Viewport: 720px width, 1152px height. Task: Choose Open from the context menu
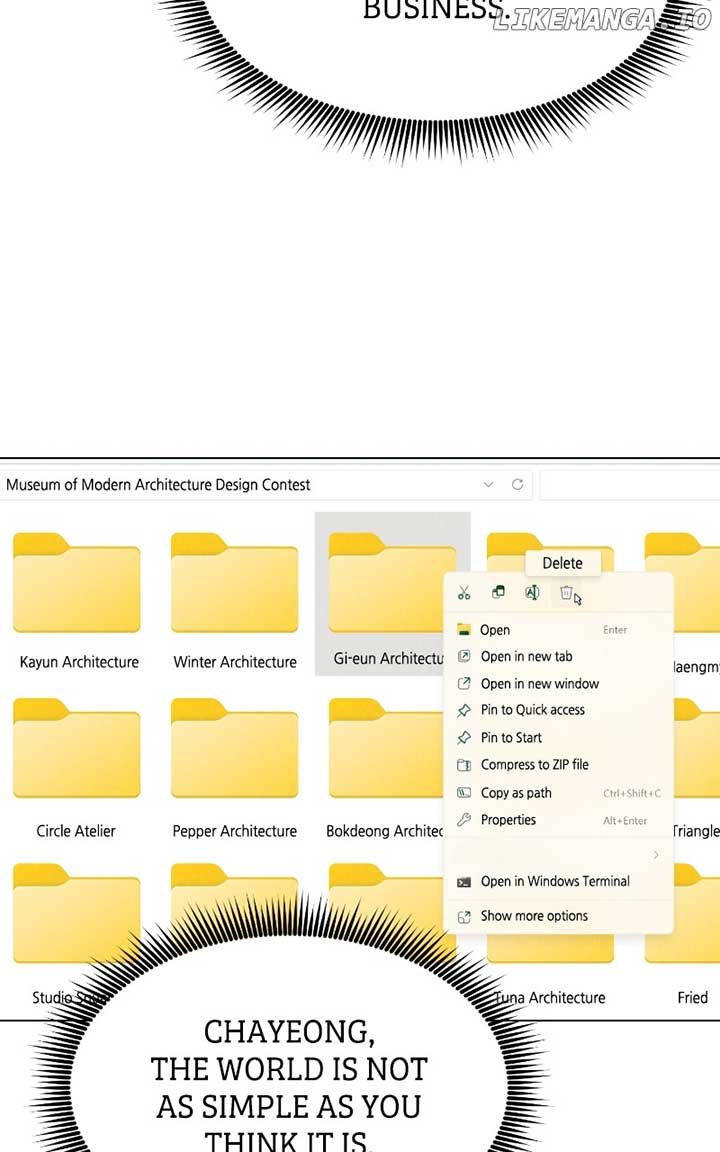(x=495, y=630)
